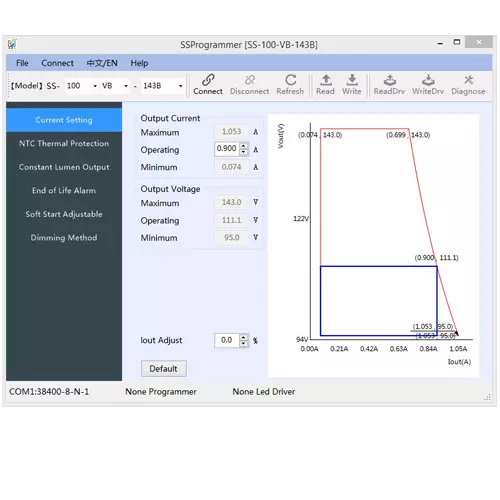Click None Programmer status text
The width and height of the screenshot is (500, 500).
point(161,392)
